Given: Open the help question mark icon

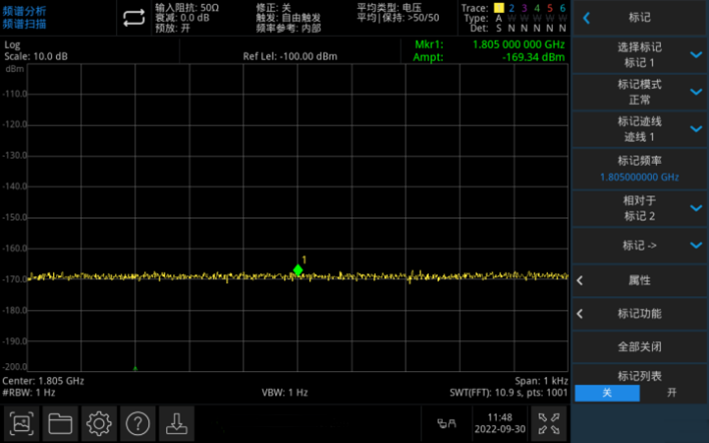Looking at the screenshot, I should click(138, 424).
